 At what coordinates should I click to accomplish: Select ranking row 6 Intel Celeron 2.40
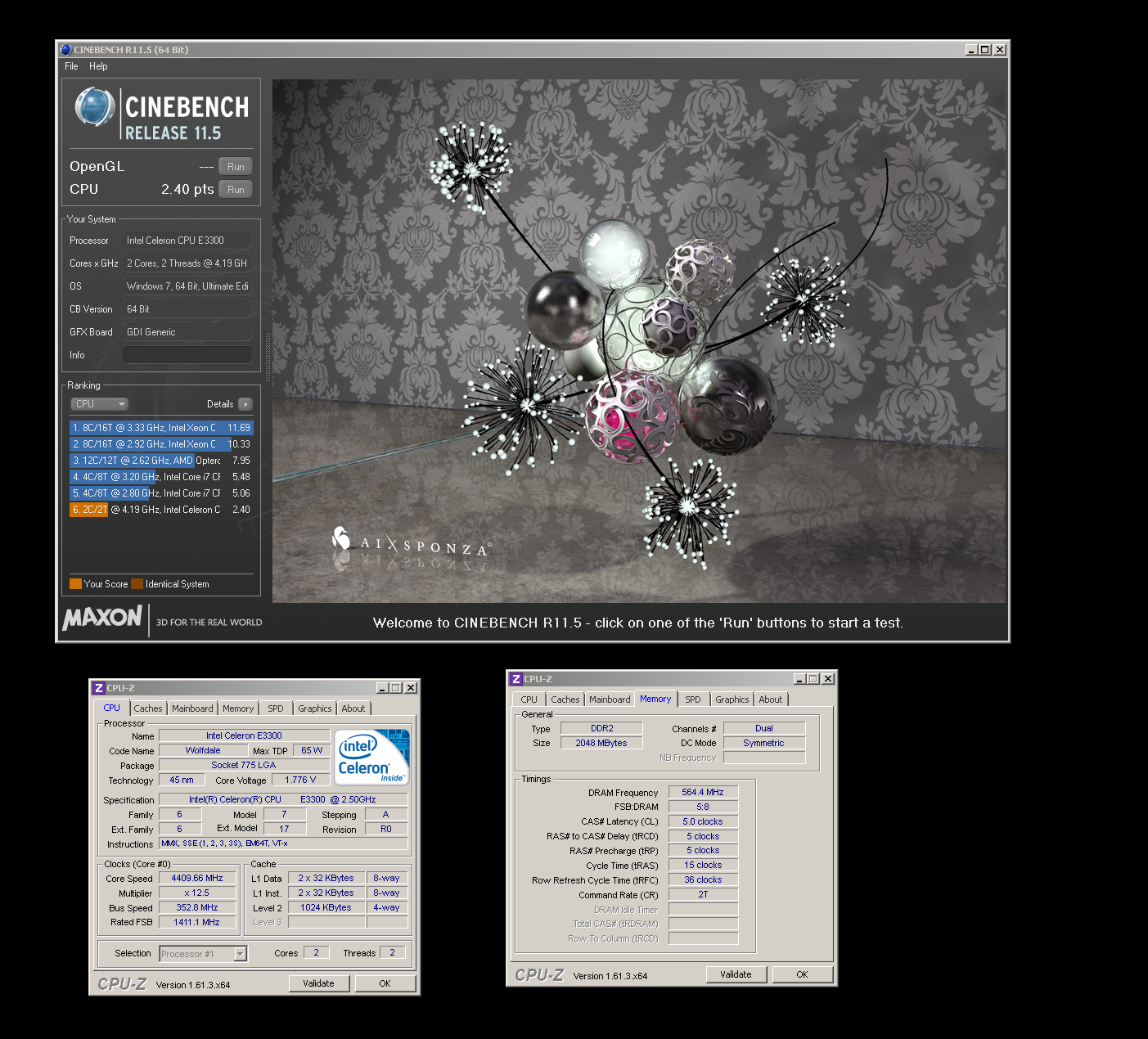(x=161, y=510)
